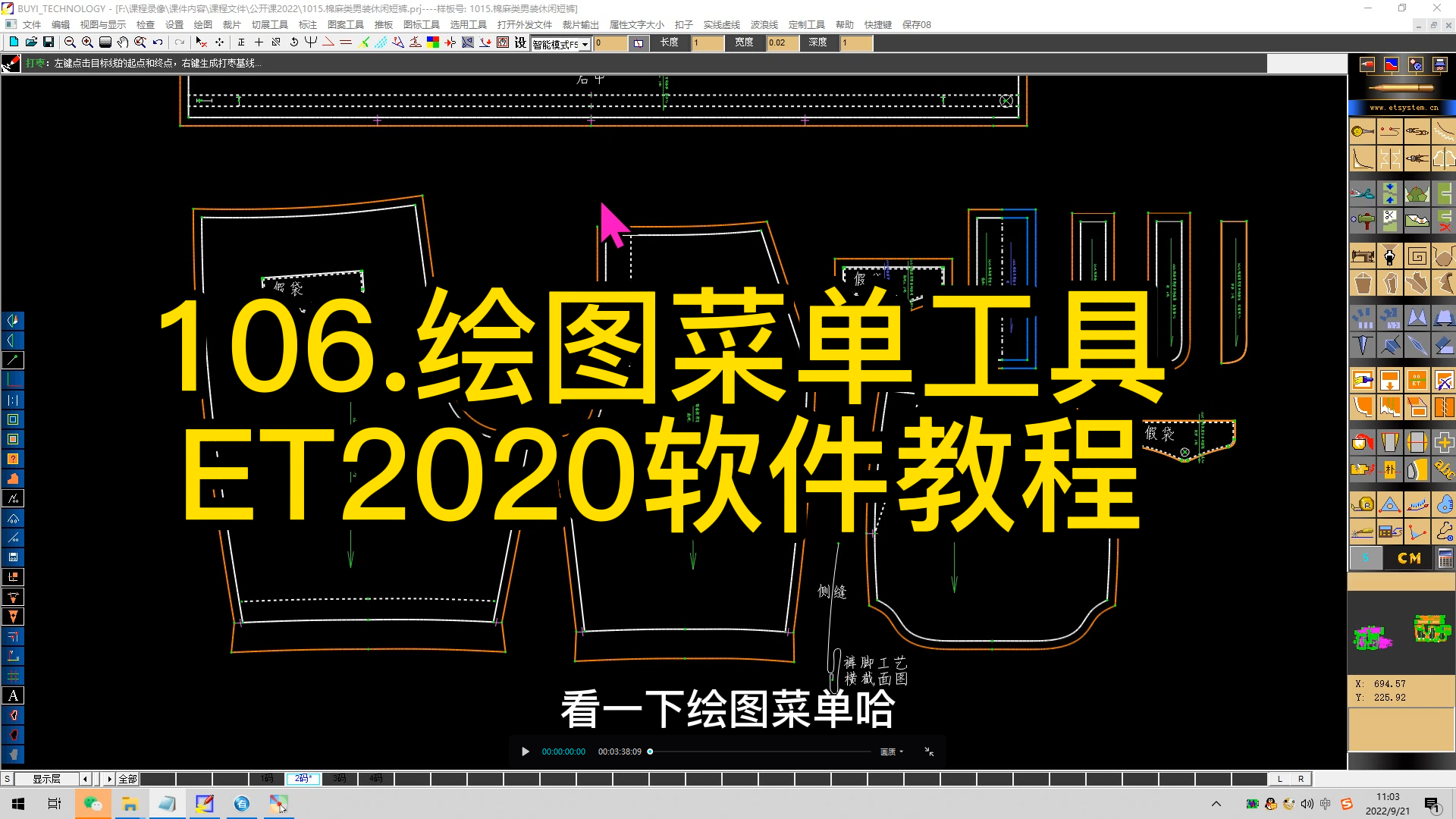Select the green diagonal line tool in left sidebar
1456x819 pixels.
tap(13, 360)
